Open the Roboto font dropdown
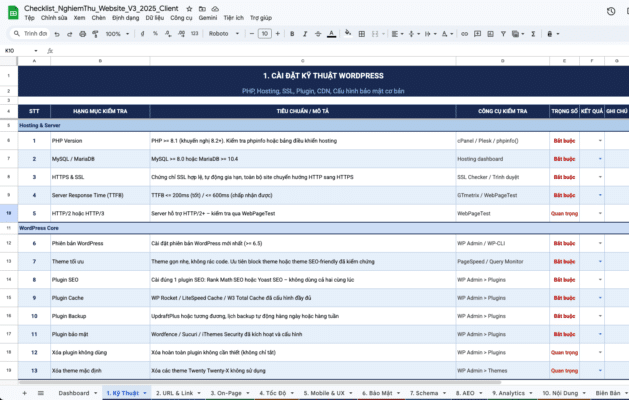The width and height of the screenshot is (629, 400). (223, 34)
